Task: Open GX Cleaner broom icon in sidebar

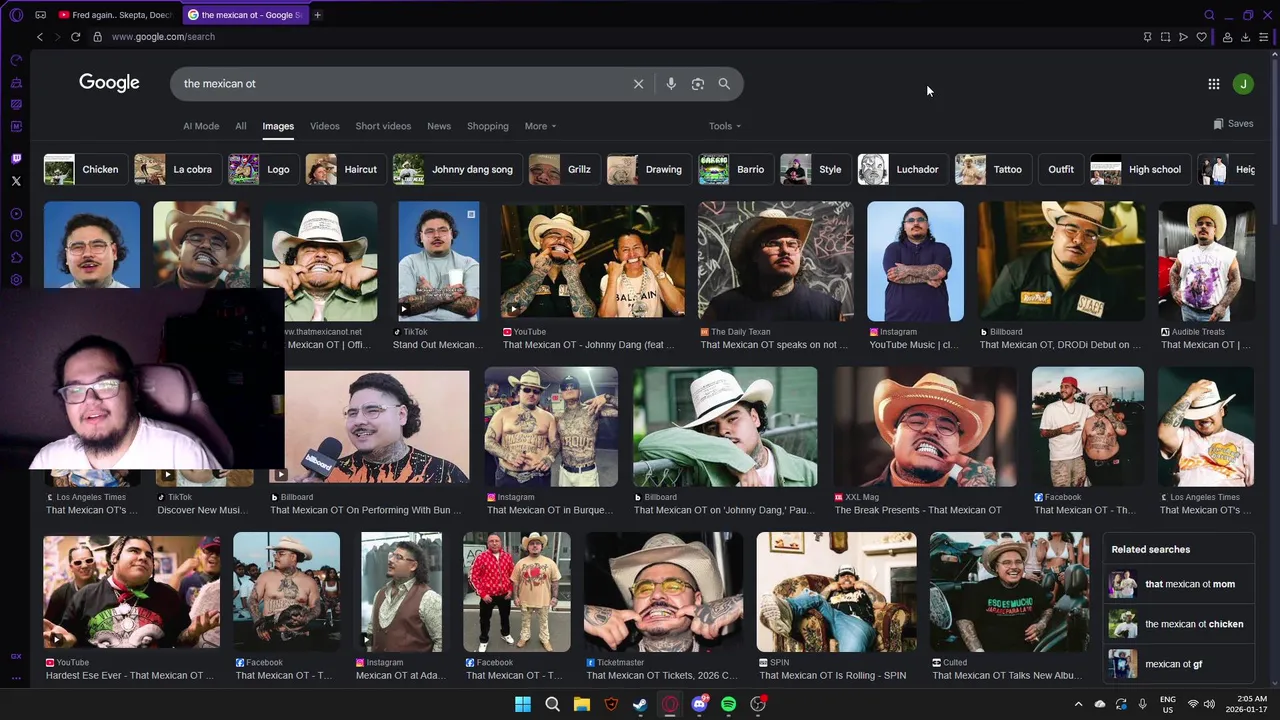Action: (x=16, y=83)
